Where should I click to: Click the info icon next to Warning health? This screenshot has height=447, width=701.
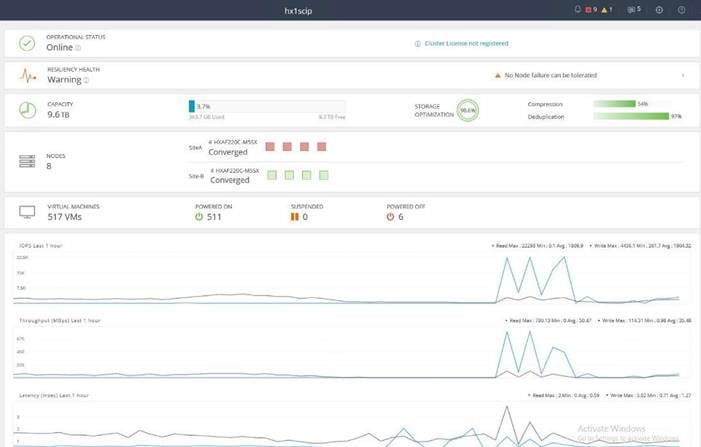coord(86,80)
